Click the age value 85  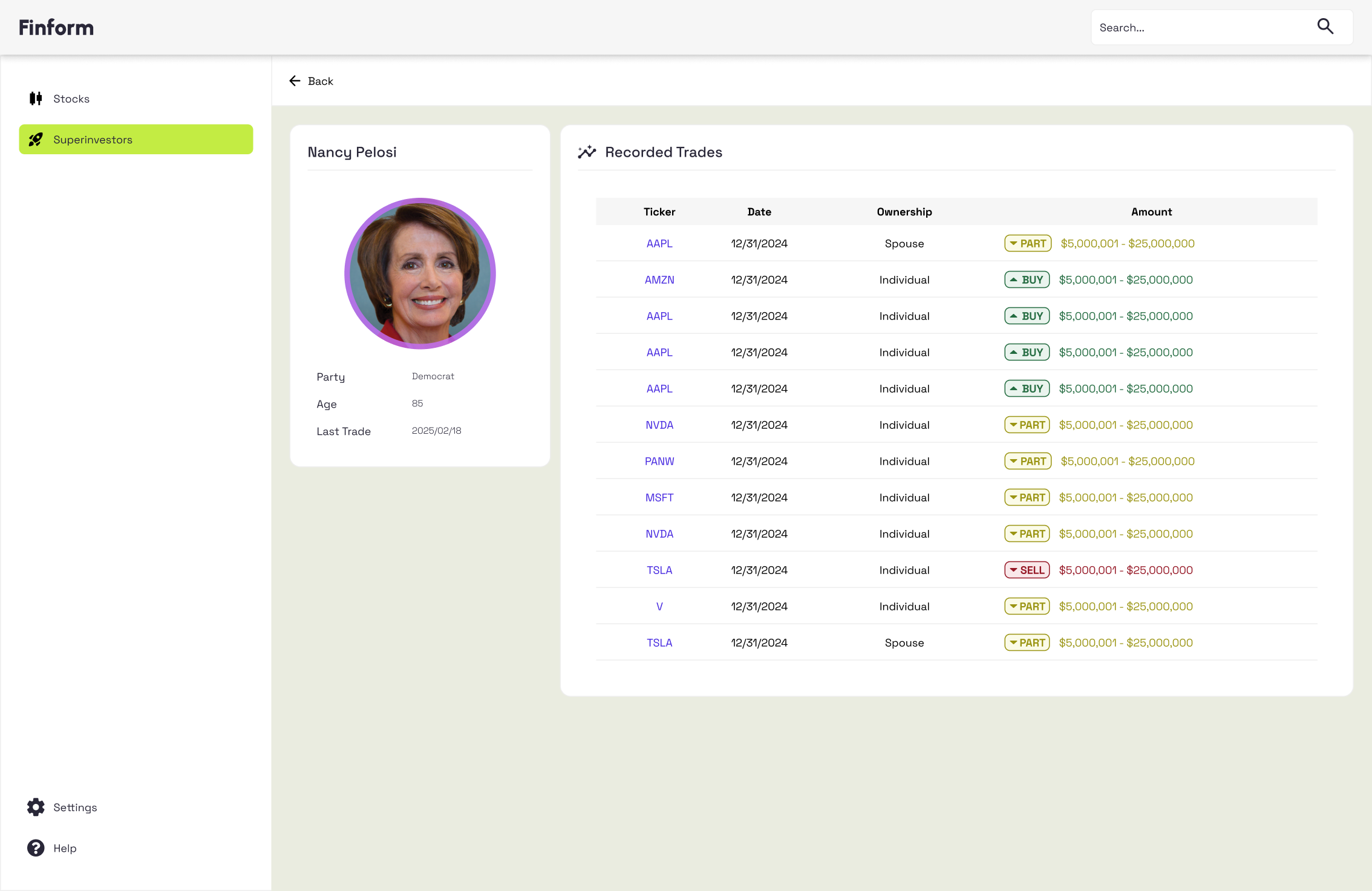417,403
